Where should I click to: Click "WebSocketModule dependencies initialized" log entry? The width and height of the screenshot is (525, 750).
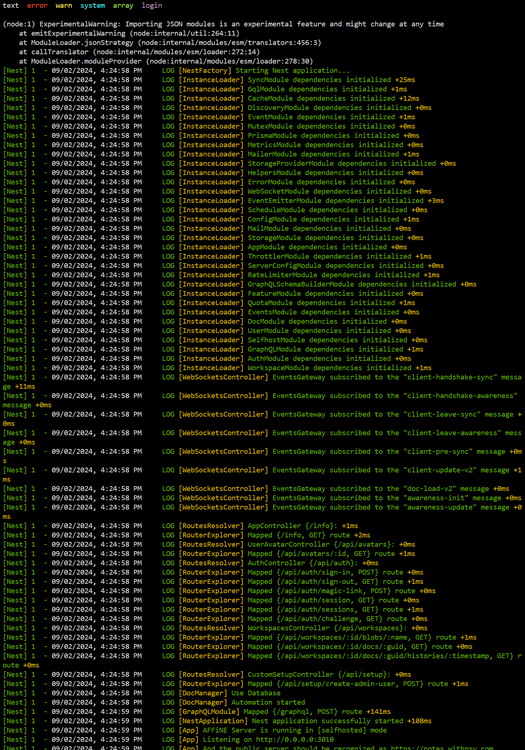tap(339, 191)
